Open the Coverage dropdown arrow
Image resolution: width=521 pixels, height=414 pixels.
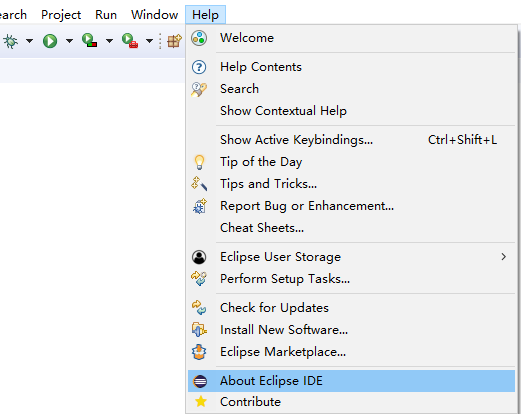click(x=109, y=41)
